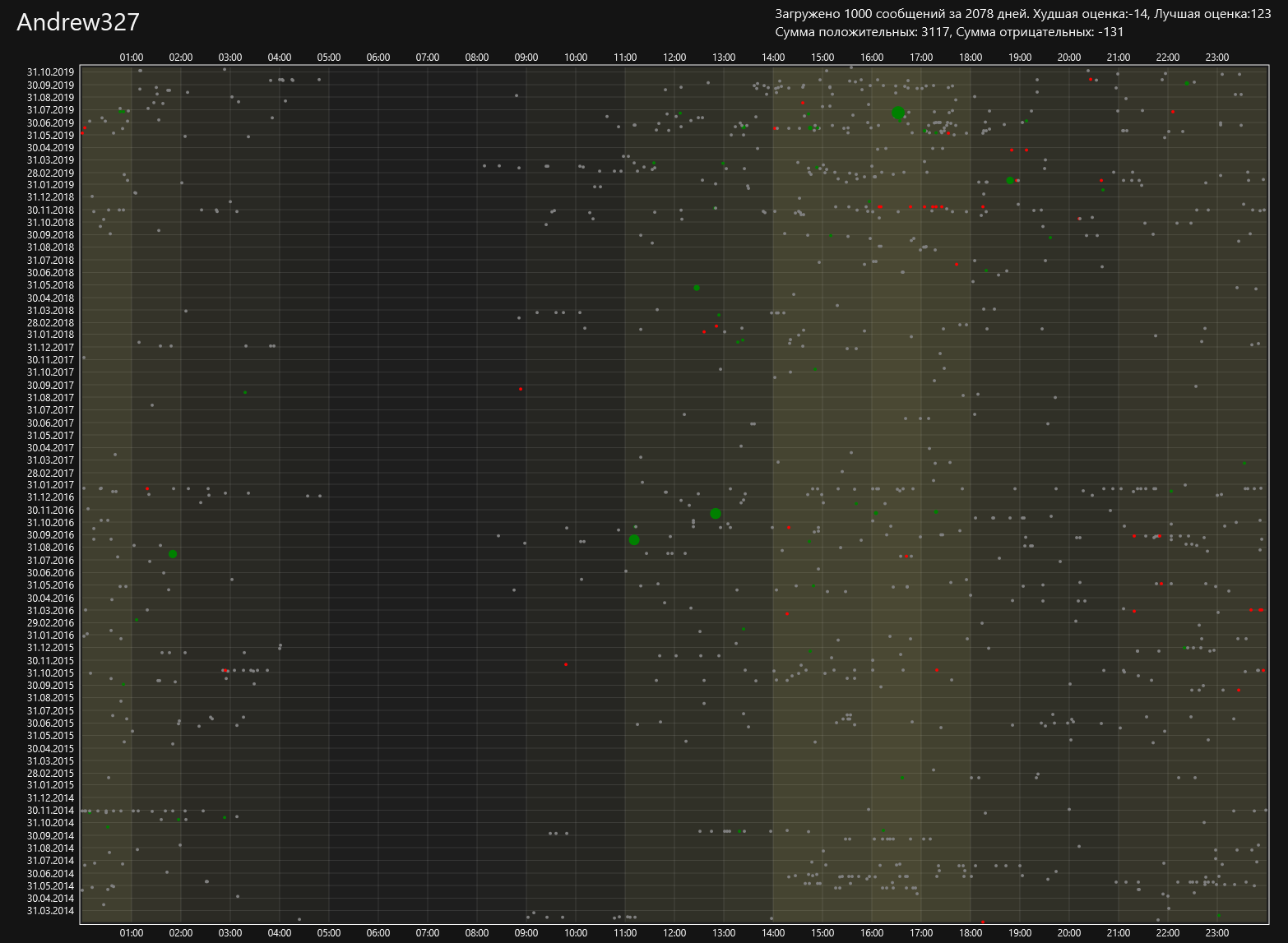Viewport: 1288px width, 943px height.
Task: Click 05:00 label on the bottom time axis
Action: tap(329, 933)
